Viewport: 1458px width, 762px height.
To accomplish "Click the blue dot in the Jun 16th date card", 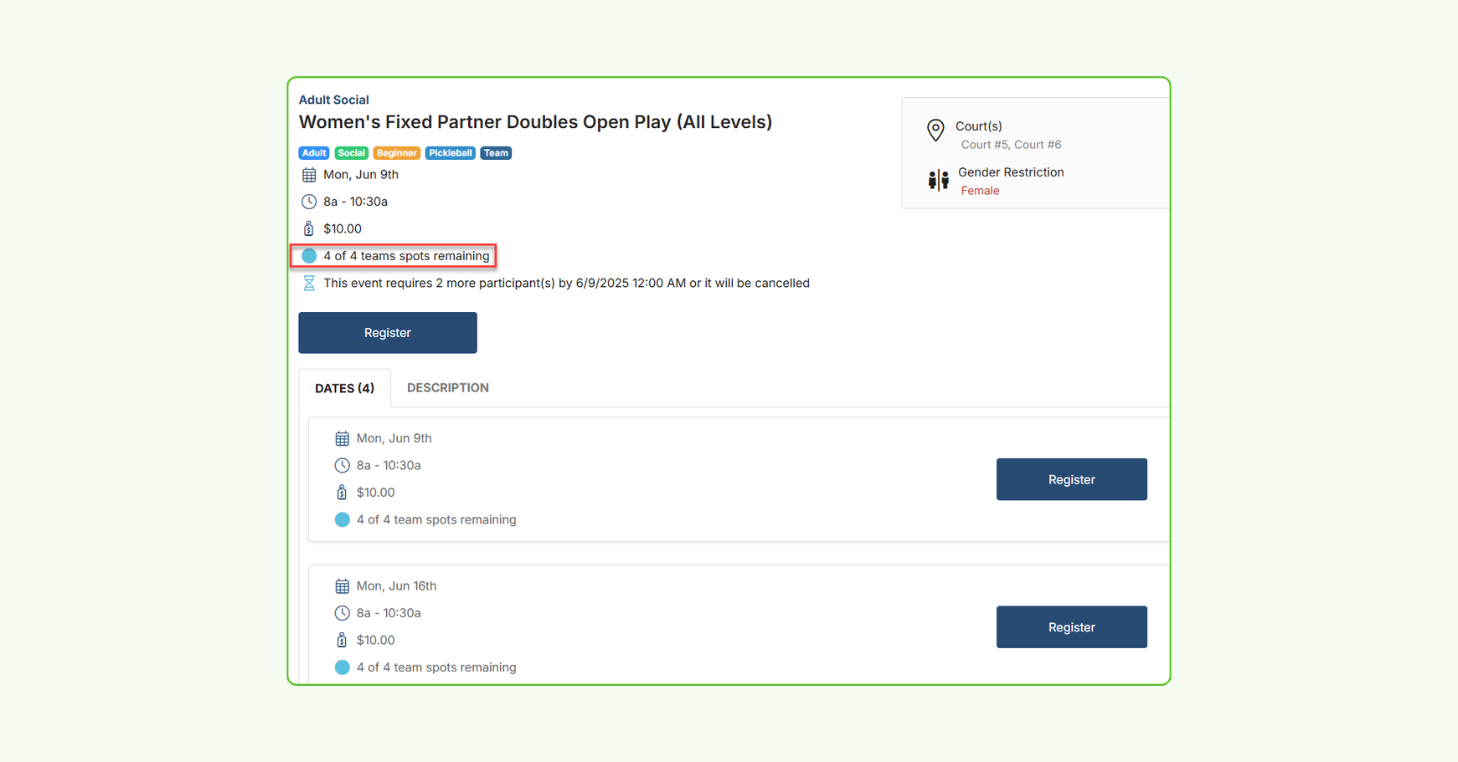I will point(342,667).
